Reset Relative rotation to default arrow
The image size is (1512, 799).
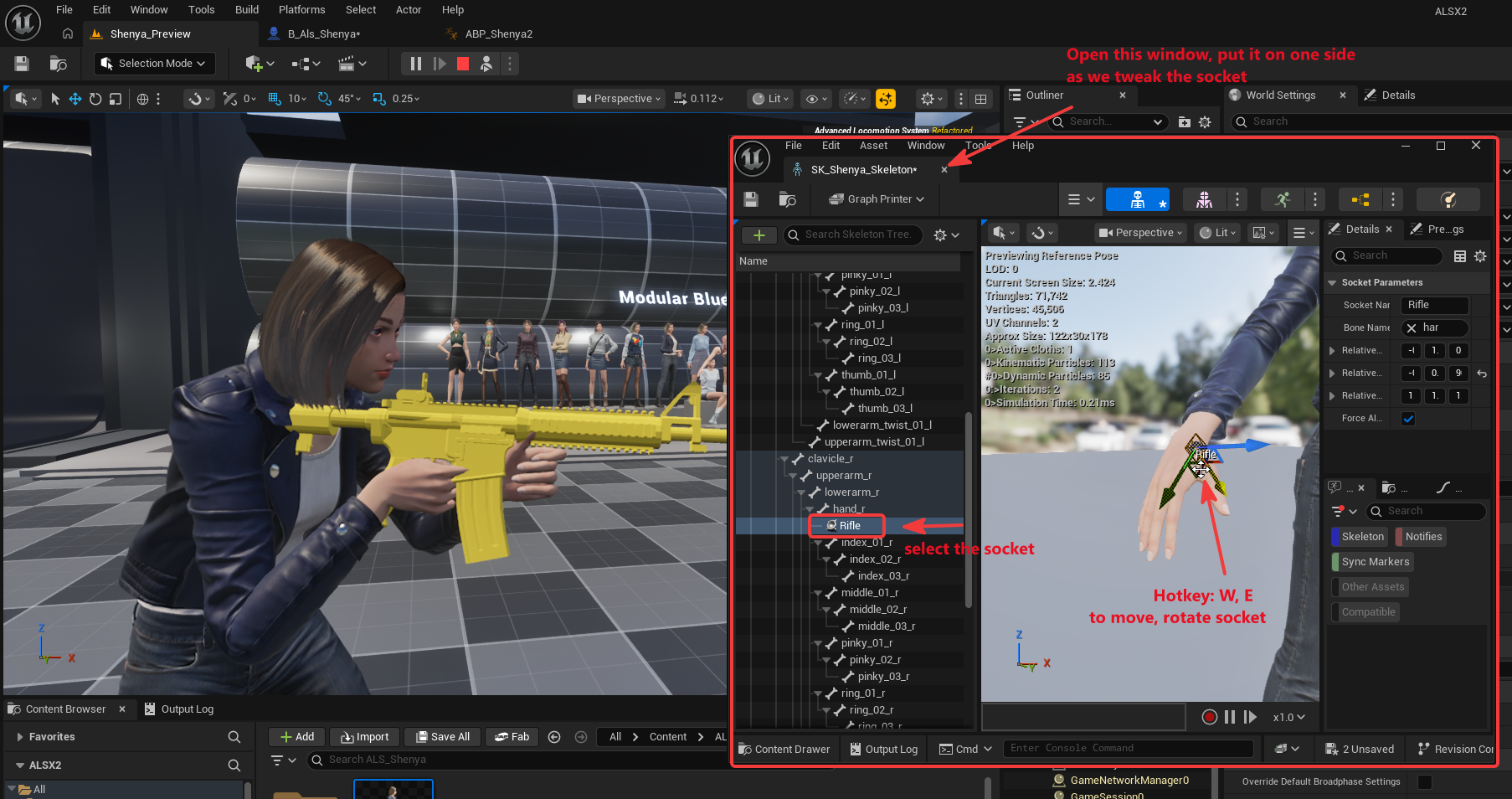[x=1482, y=374]
